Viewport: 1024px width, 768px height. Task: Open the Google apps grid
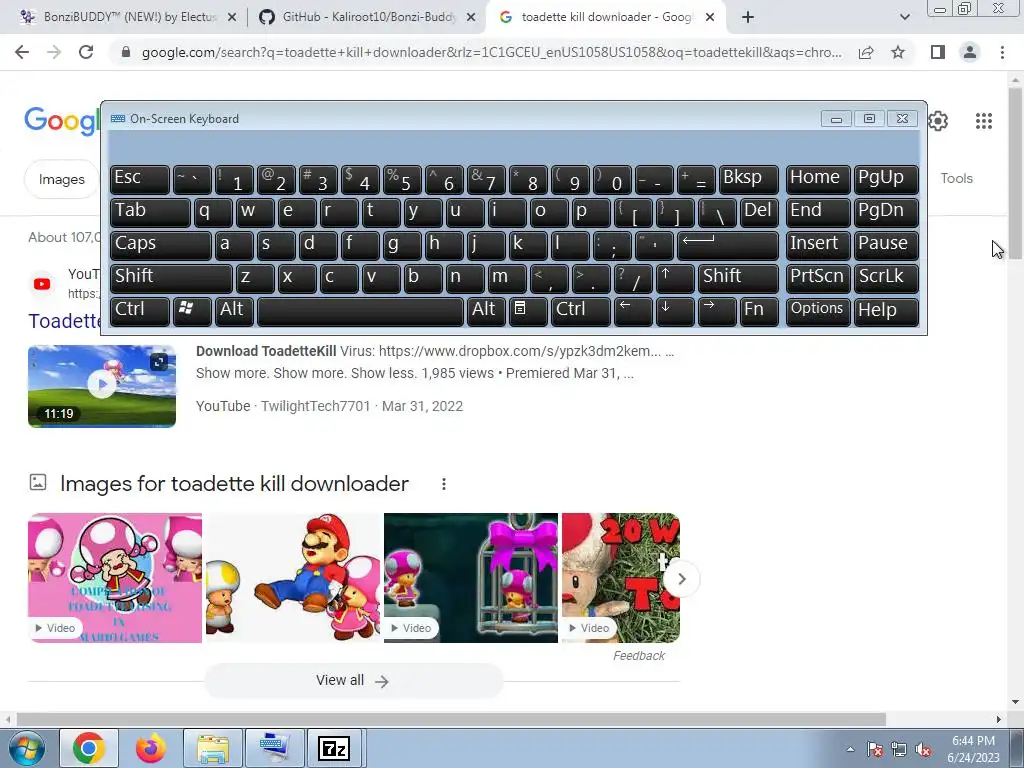point(984,121)
